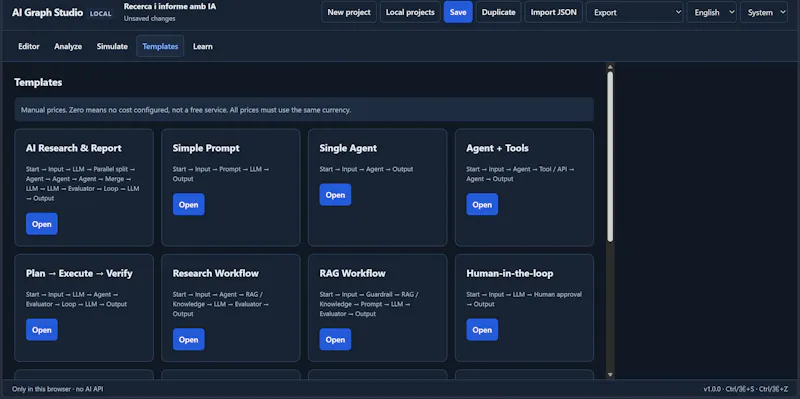Open Local projects list
Viewport: 800px width, 399px height.
point(410,12)
